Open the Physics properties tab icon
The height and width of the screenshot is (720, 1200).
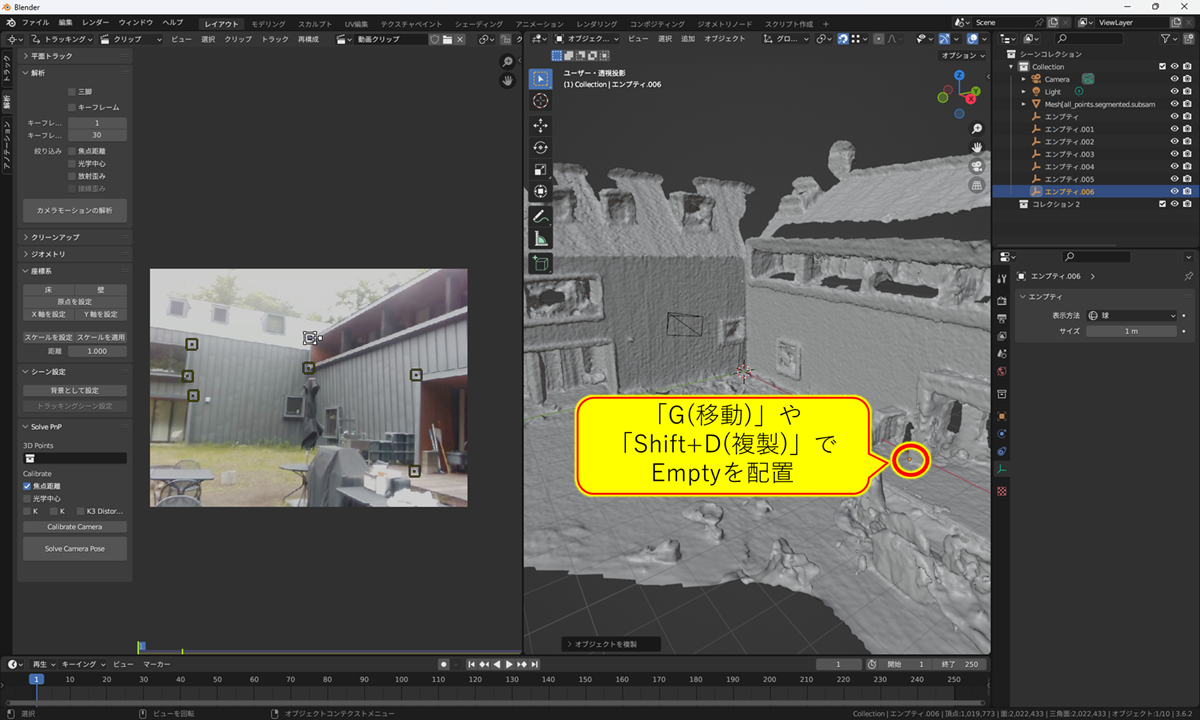coord(1002,433)
